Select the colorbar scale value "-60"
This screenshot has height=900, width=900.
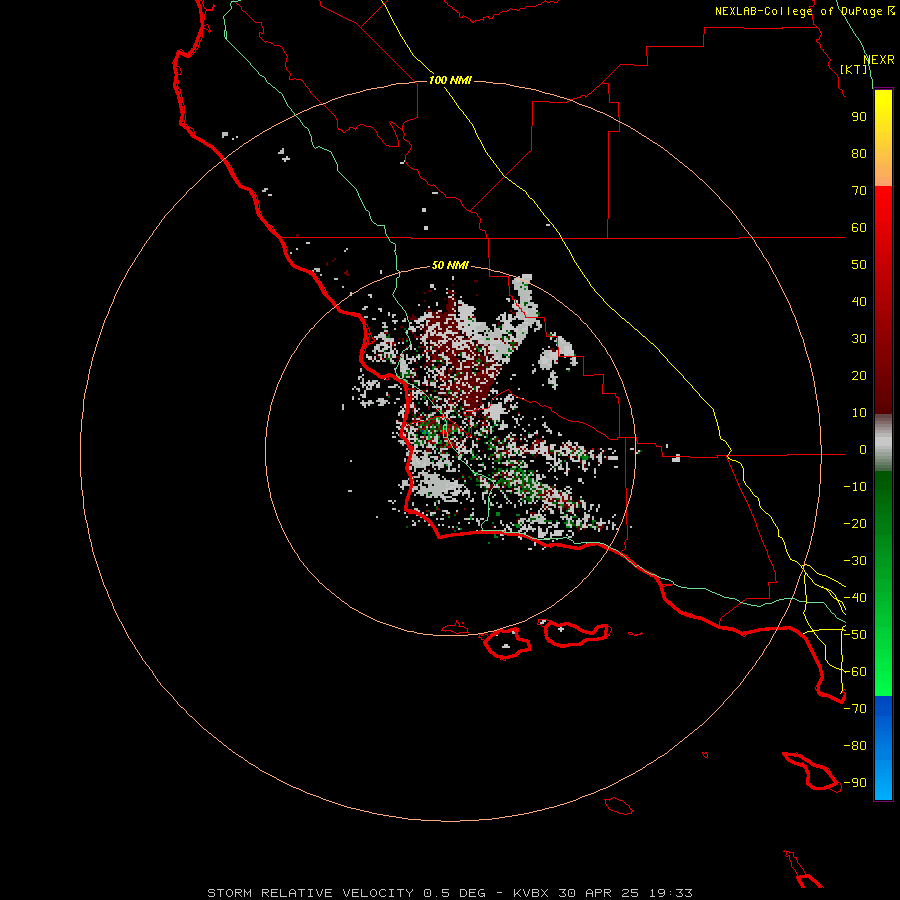tap(855, 672)
